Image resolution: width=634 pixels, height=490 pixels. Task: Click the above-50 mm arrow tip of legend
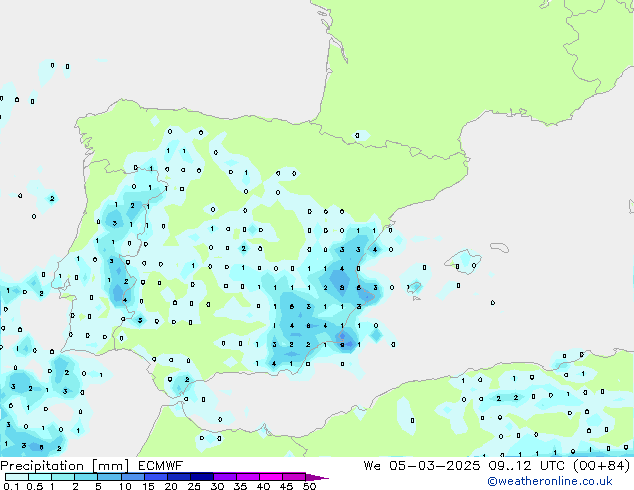tap(317, 477)
